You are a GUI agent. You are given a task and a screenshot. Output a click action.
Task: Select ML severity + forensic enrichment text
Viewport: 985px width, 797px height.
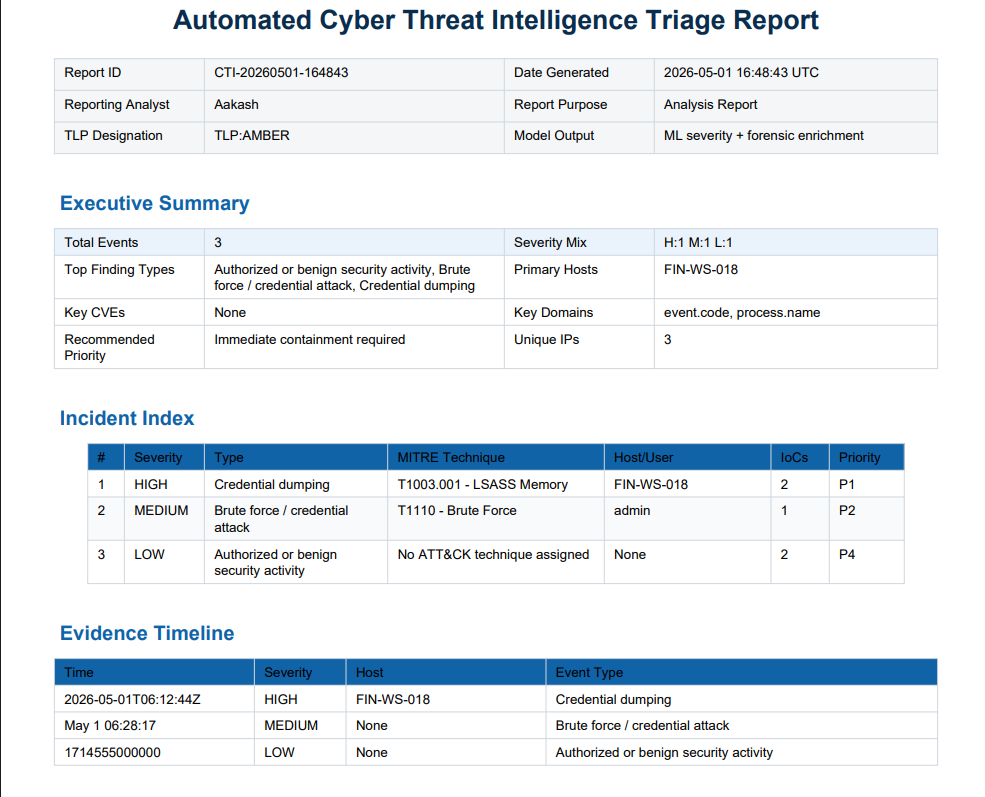(x=763, y=136)
